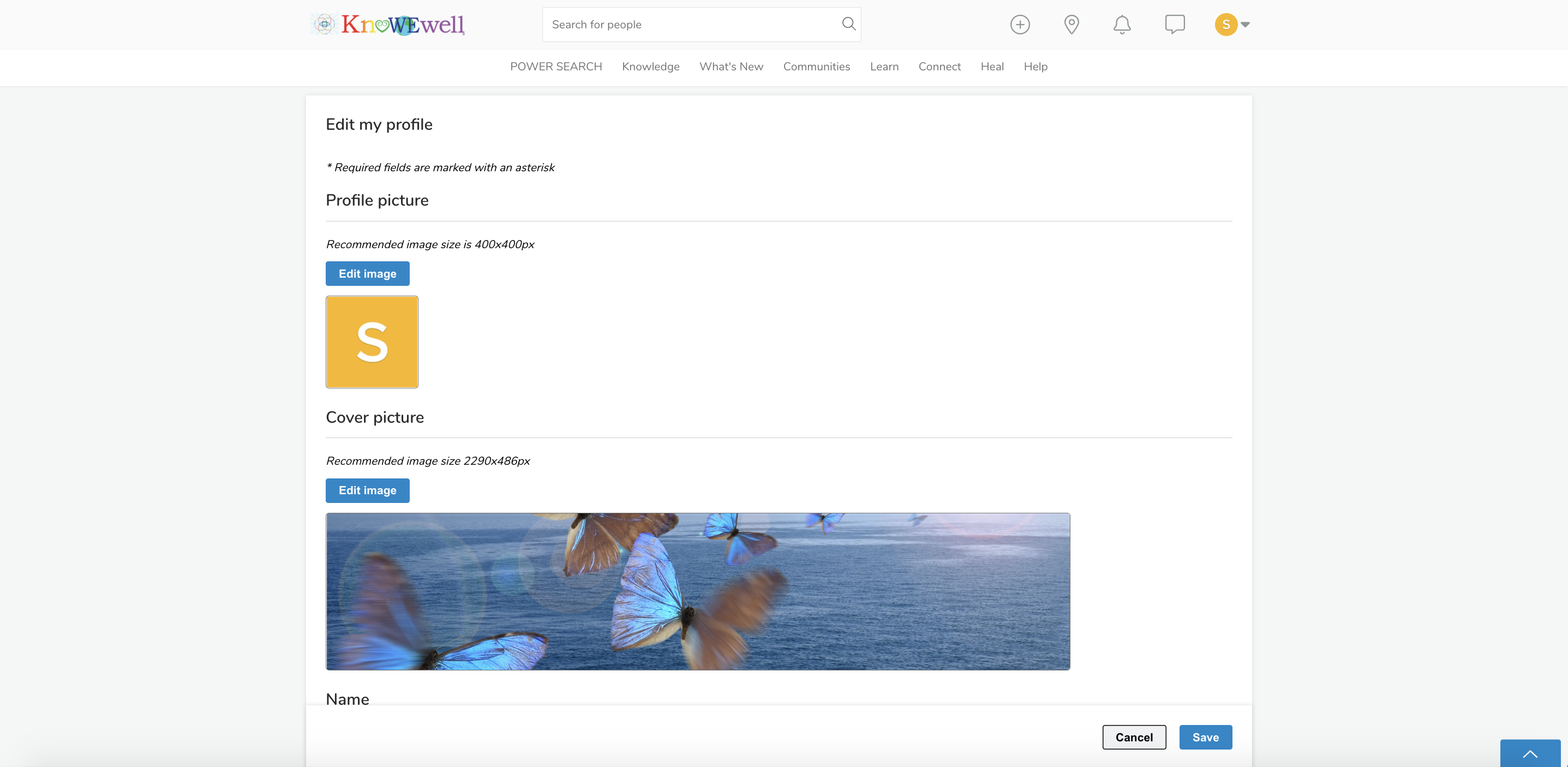Image resolution: width=1568 pixels, height=767 pixels.
Task: Save the profile changes
Action: (x=1205, y=736)
